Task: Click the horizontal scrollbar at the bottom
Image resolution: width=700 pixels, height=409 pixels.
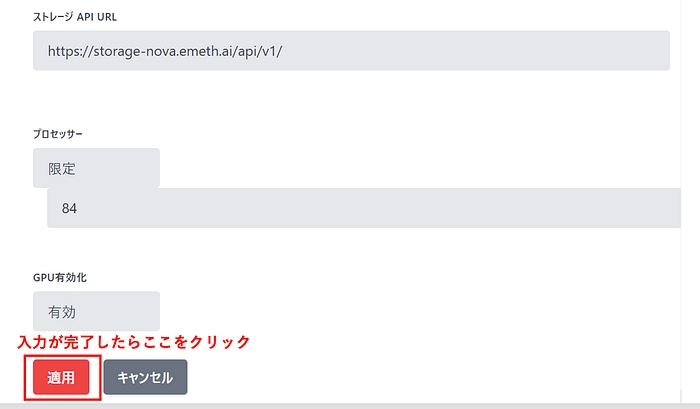Action: [x=350, y=405]
